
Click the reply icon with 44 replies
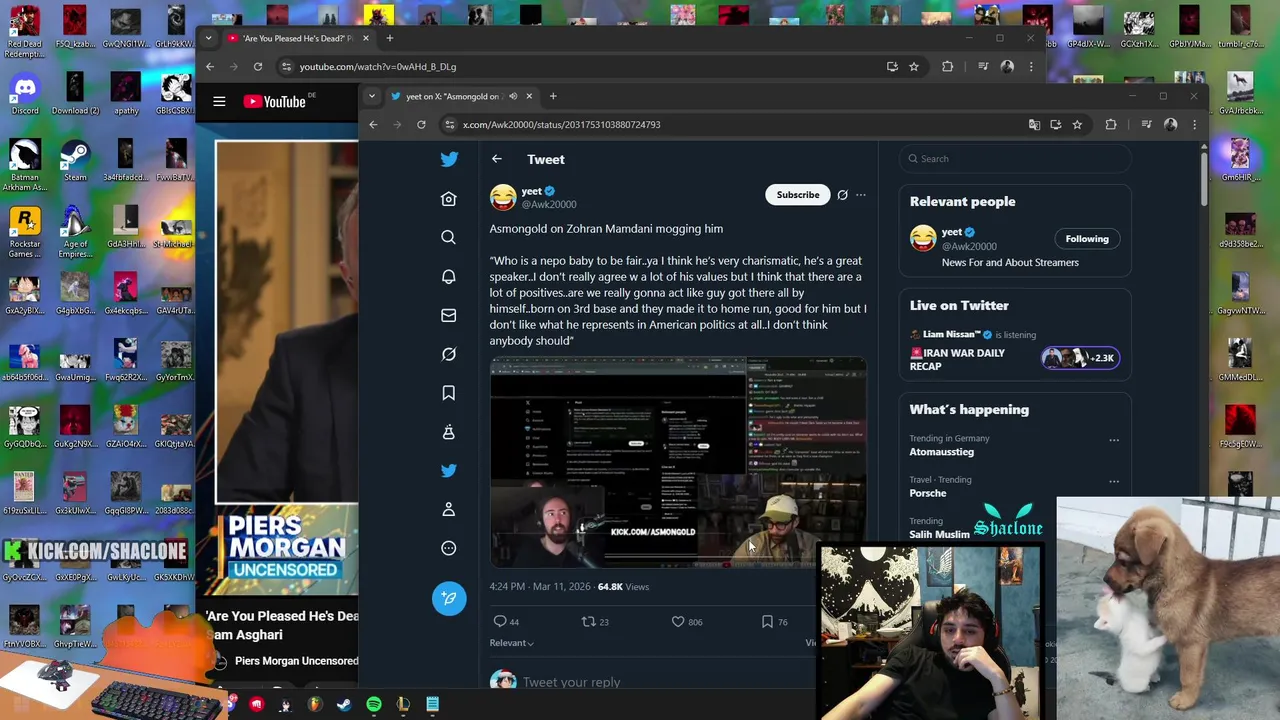click(x=500, y=622)
